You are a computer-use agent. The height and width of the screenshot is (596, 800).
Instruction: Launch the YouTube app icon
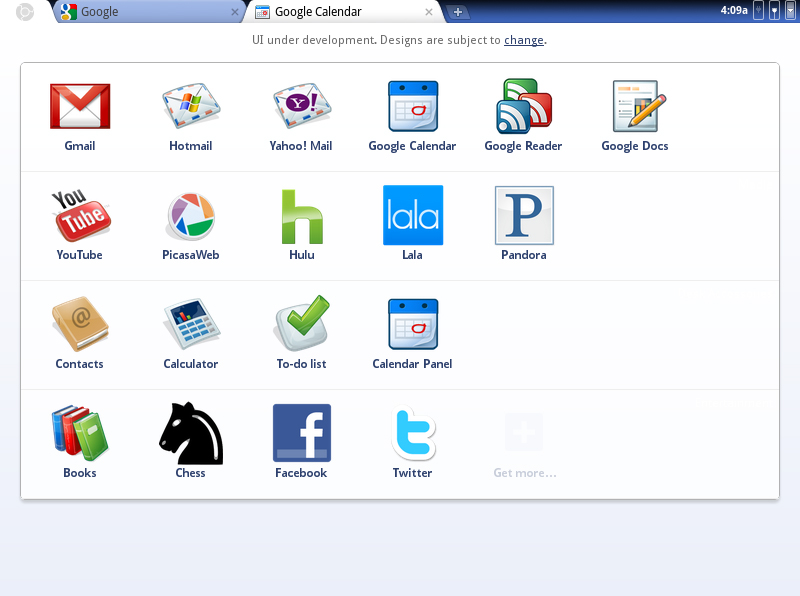(81, 215)
